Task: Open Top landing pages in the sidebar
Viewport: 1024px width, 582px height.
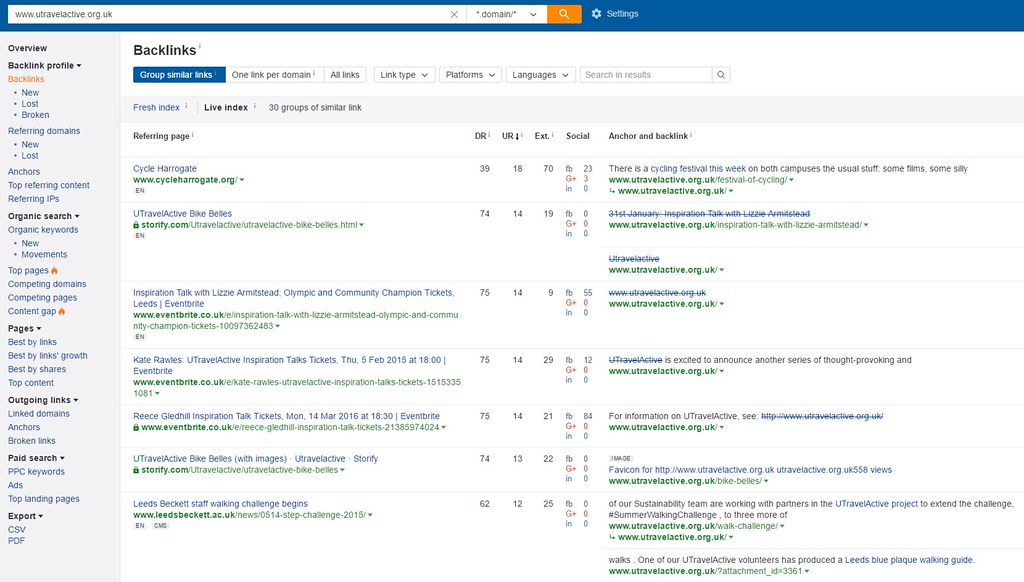Action: [x=44, y=499]
